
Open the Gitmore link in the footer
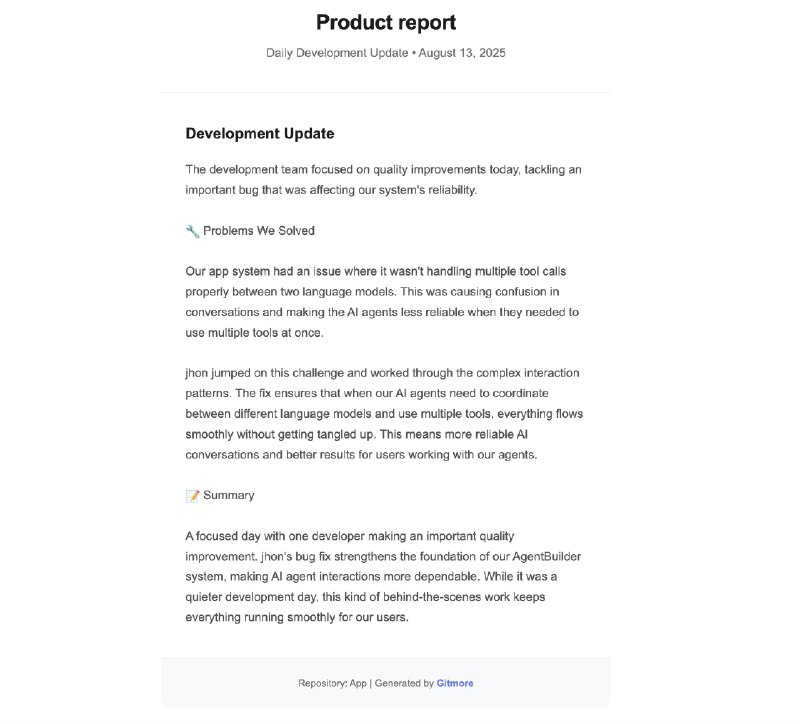(455, 684)
